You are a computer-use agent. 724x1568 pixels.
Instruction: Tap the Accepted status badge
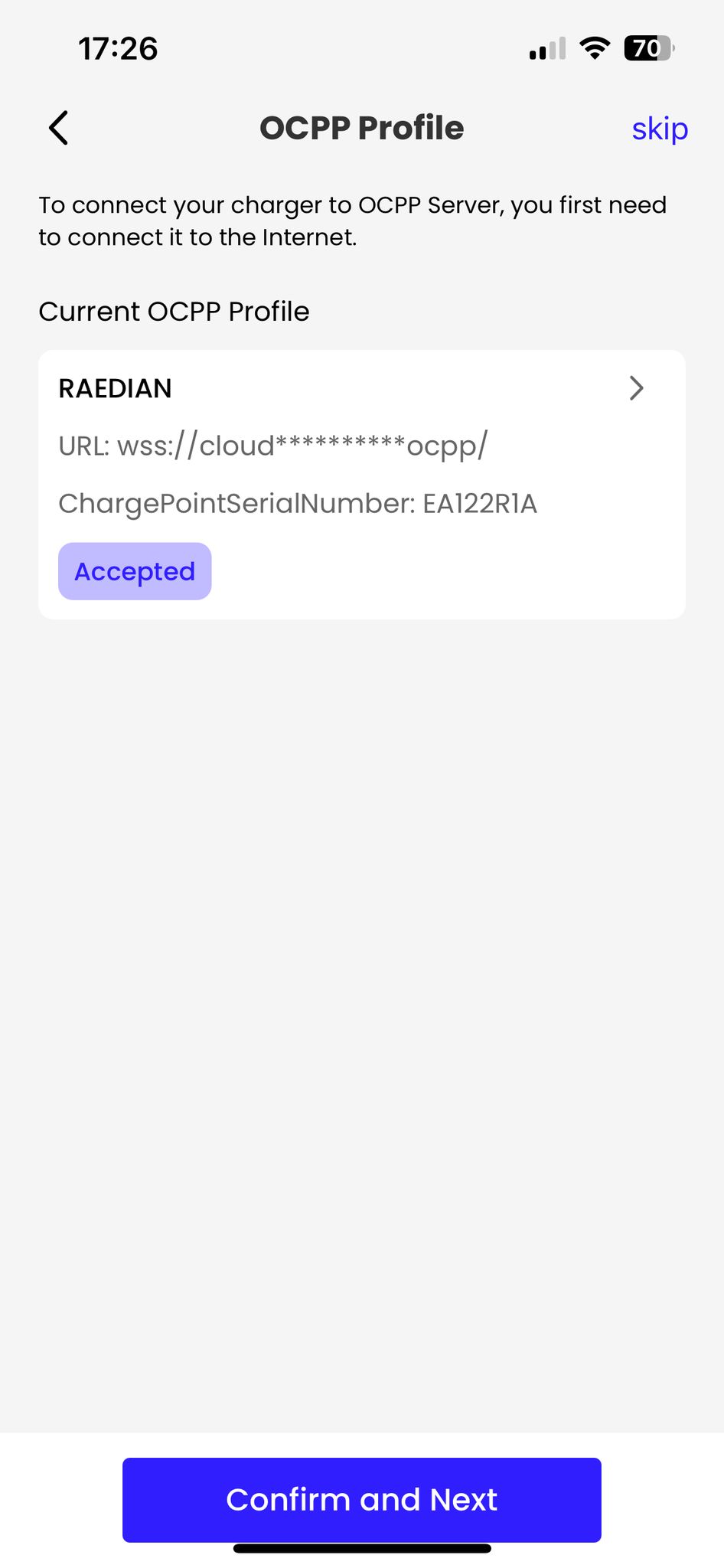135,571
